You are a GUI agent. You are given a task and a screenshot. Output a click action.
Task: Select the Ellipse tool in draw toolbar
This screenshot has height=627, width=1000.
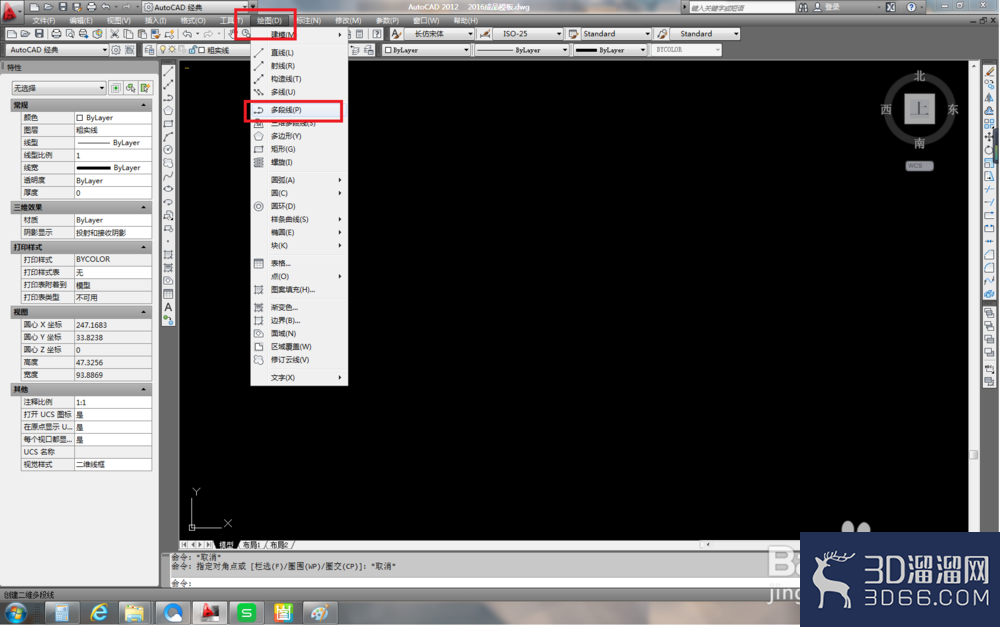pos(168,189)
